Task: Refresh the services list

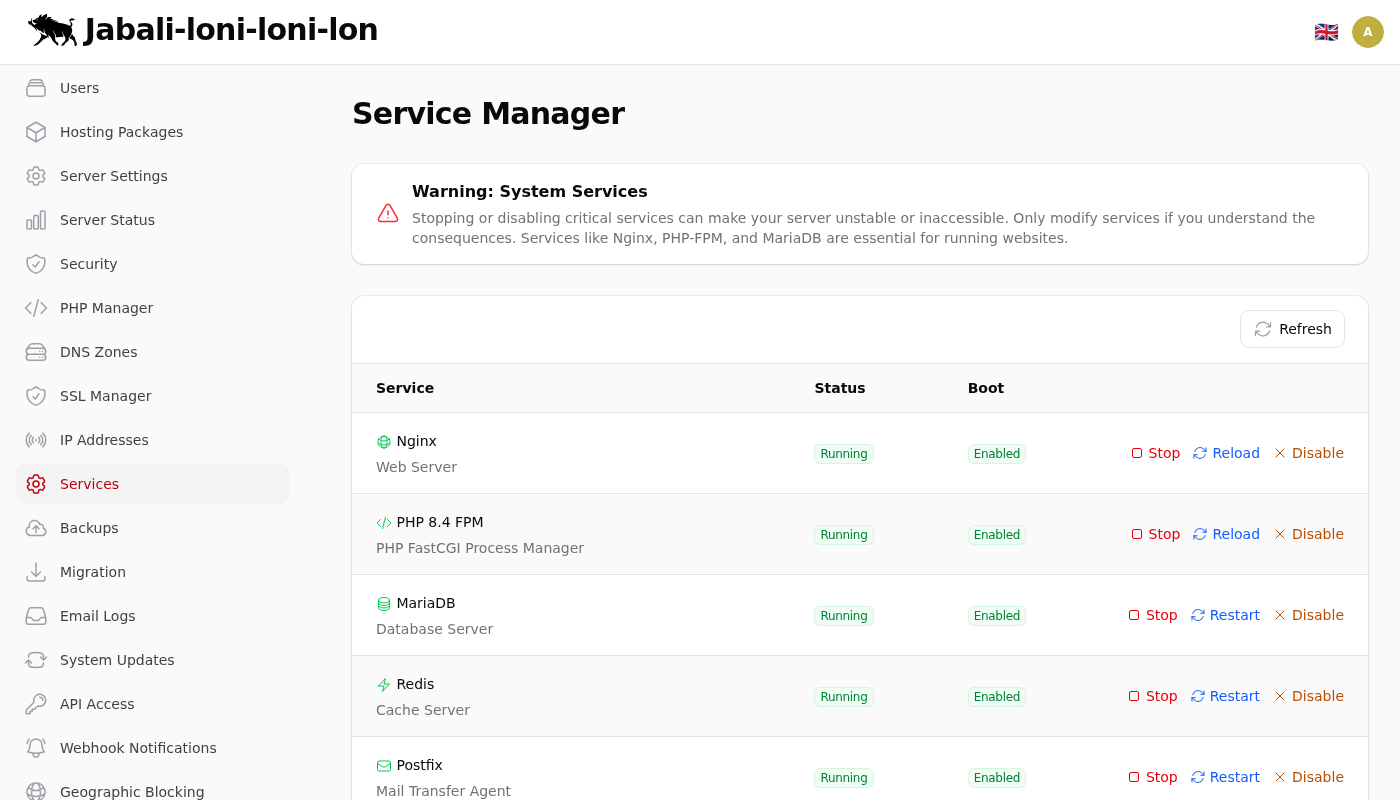Action: [x=1292, y=329]
